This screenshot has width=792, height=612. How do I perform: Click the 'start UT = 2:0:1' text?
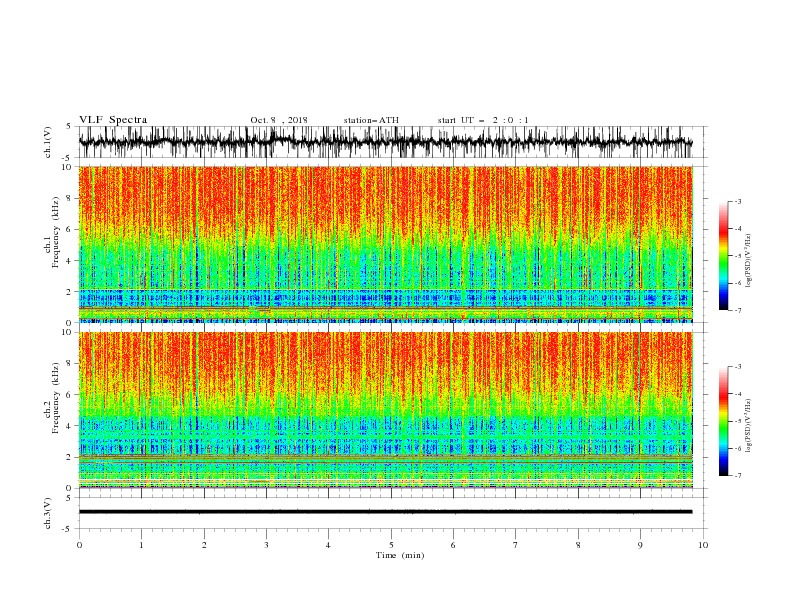483,120
